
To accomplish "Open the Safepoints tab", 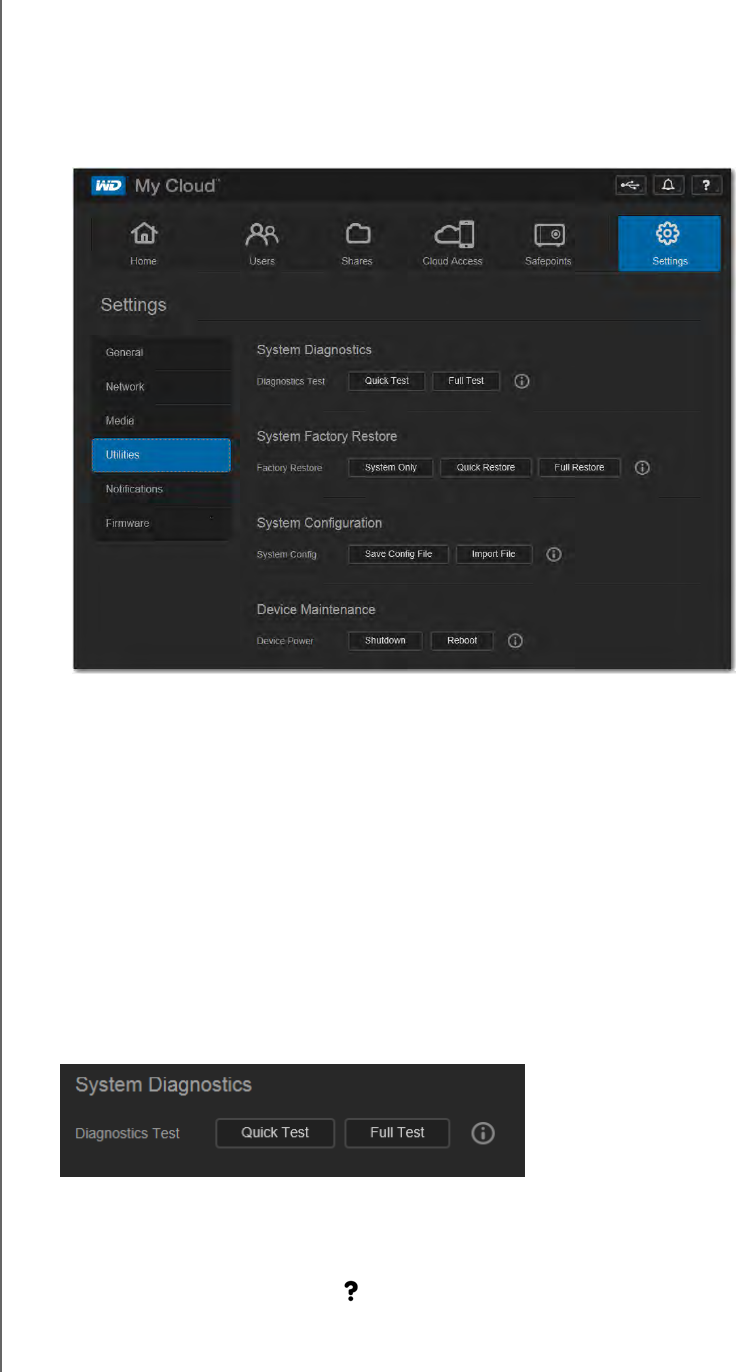I will (x=549, y=244).
